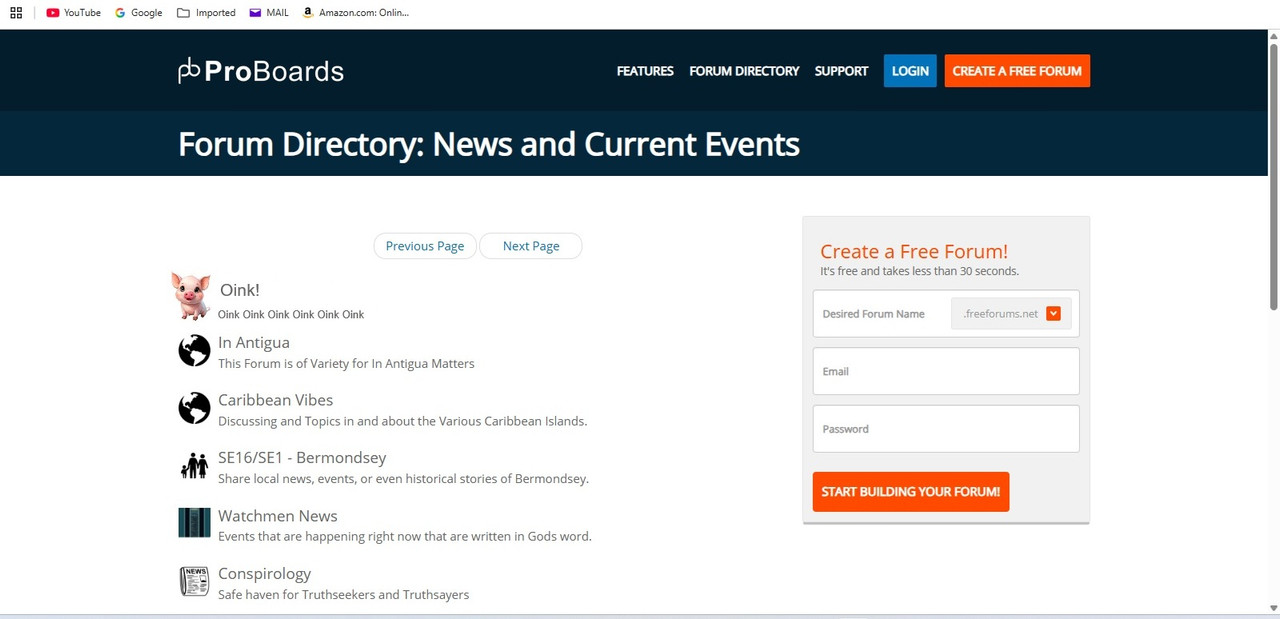Open the FEATURES menu item
The image size is (1280, 619).
(x=645, y=71)
